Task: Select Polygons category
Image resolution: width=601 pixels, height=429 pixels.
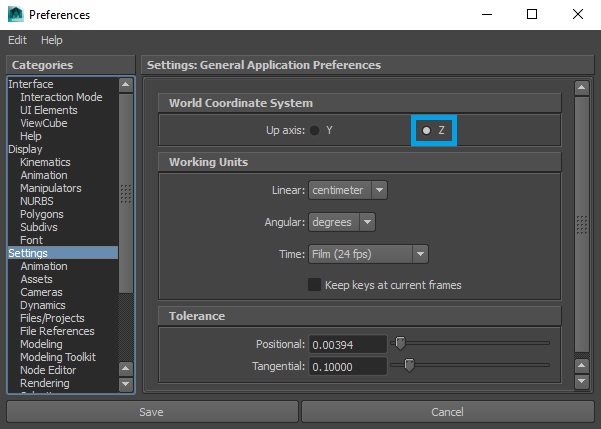Action: click(63, 214)
